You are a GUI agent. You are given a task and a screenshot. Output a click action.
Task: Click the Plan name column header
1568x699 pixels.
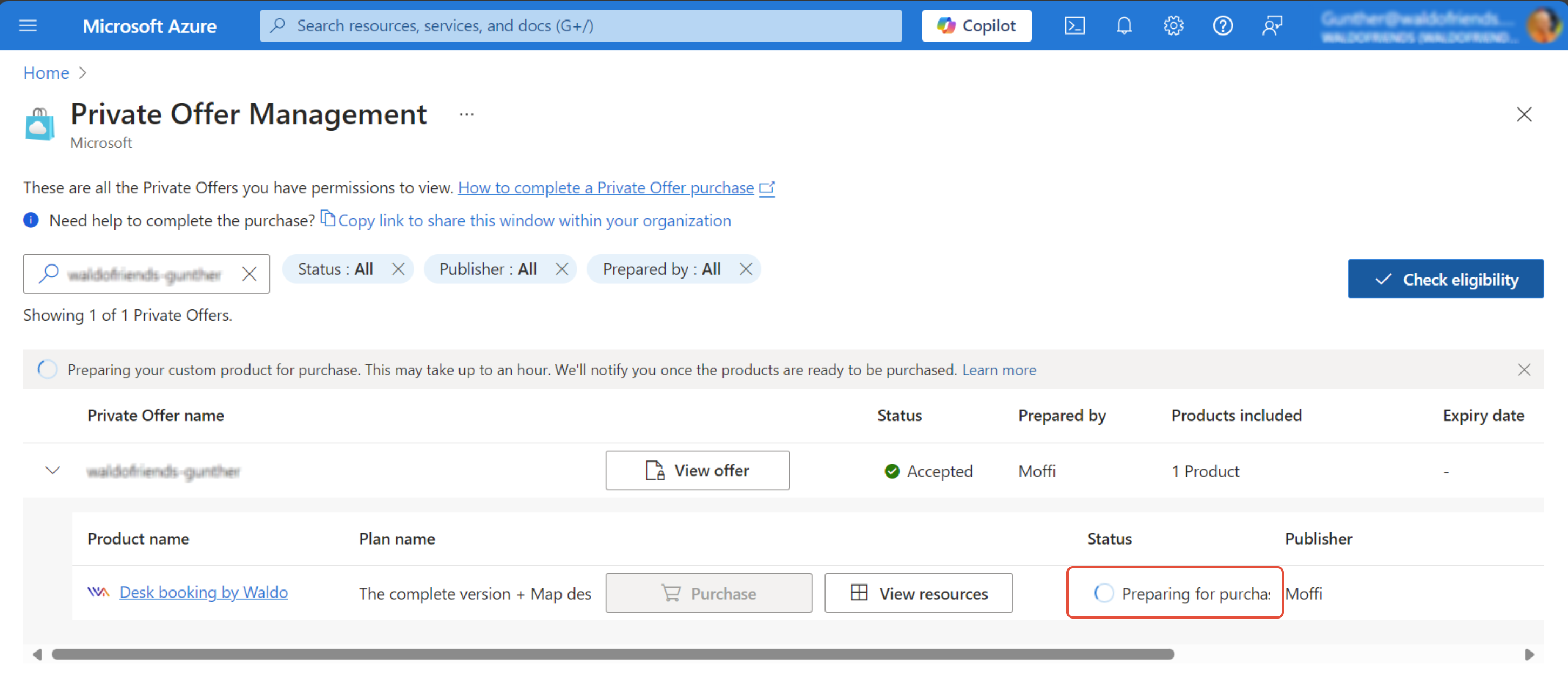(397, 538)
